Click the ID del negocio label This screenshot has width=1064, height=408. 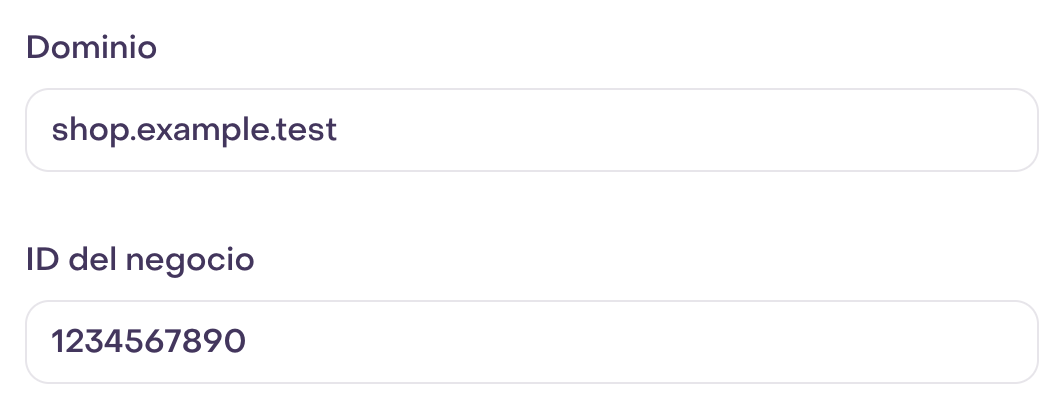140,260
